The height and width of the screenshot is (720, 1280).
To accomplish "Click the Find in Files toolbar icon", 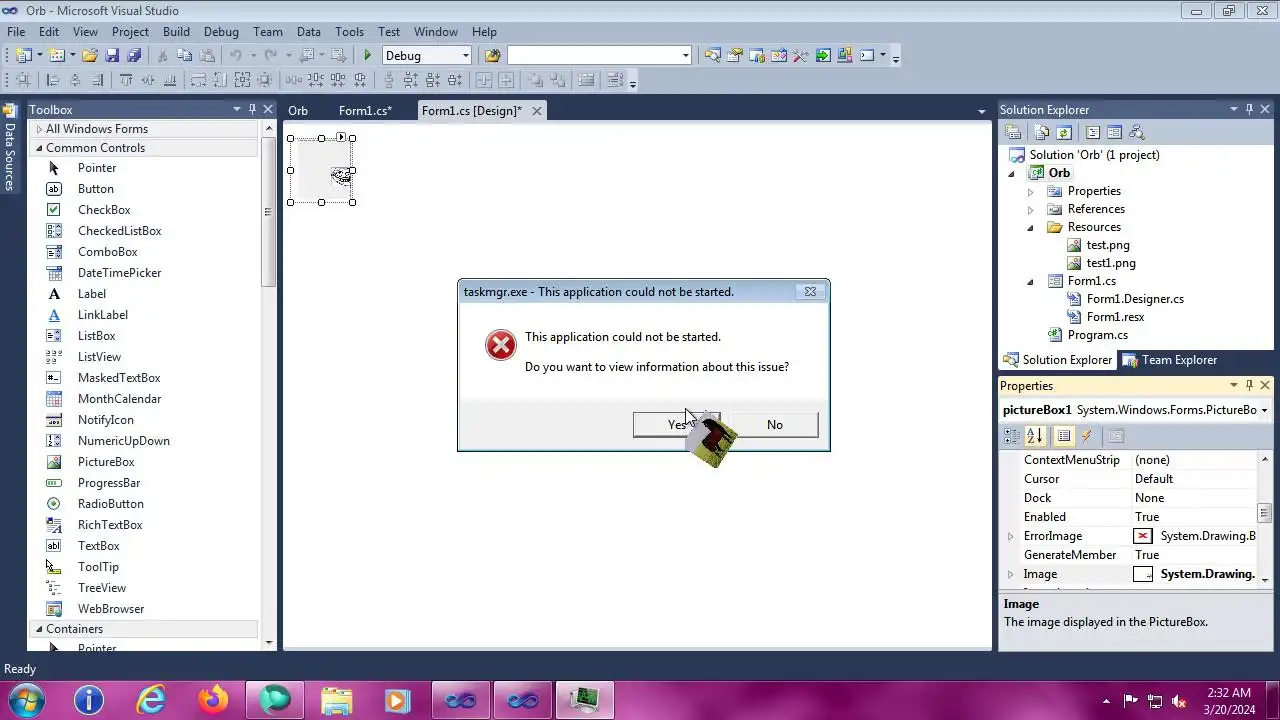I will (492, 56).
